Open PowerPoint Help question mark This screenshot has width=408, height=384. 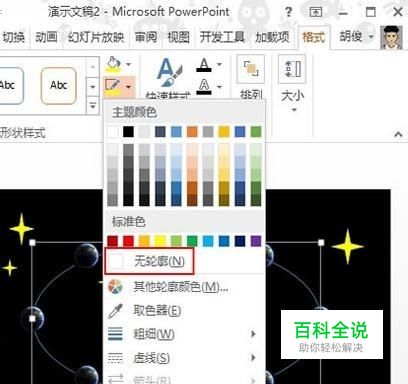click(288, 12)
